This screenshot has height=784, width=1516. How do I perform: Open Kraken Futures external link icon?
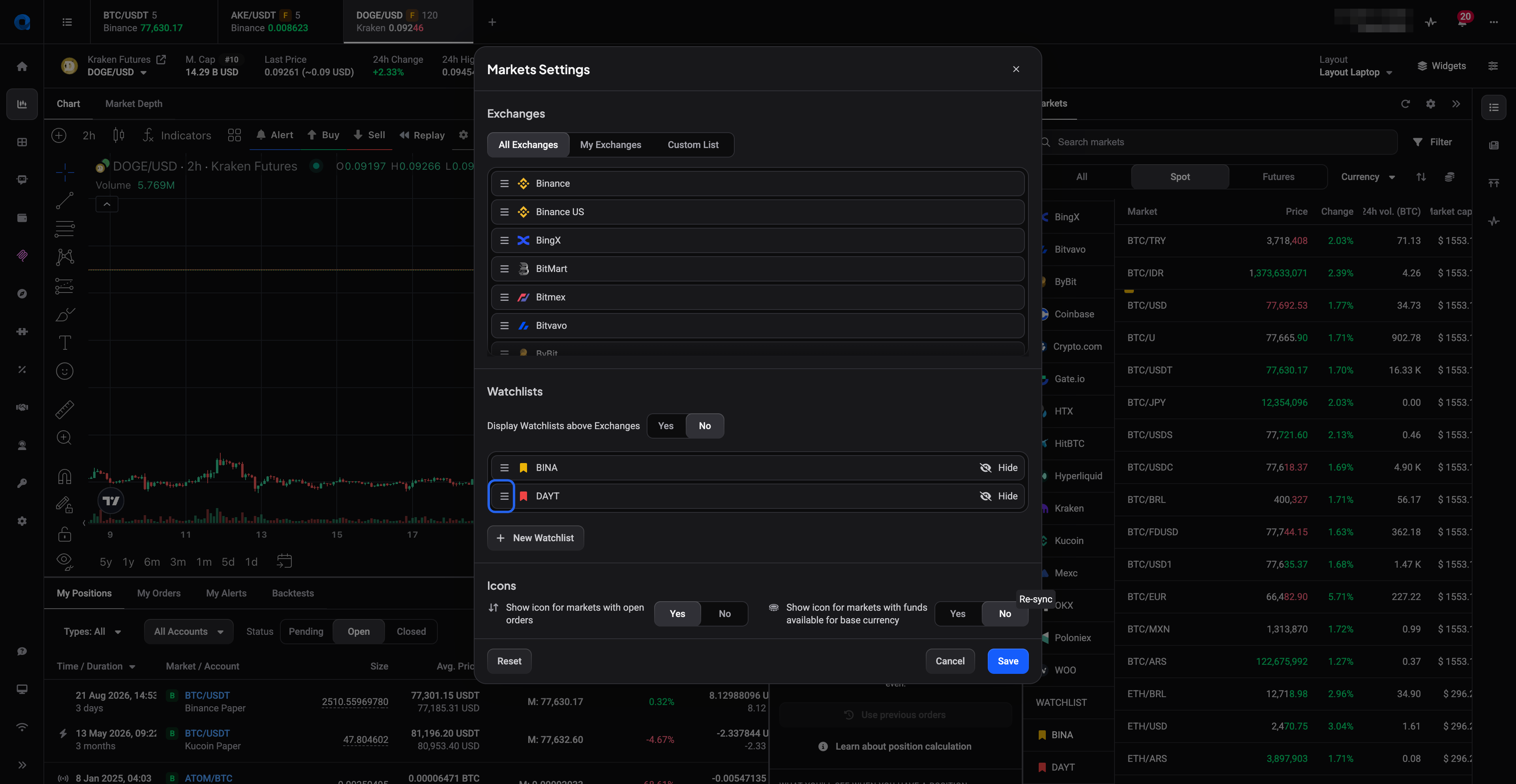161,60
